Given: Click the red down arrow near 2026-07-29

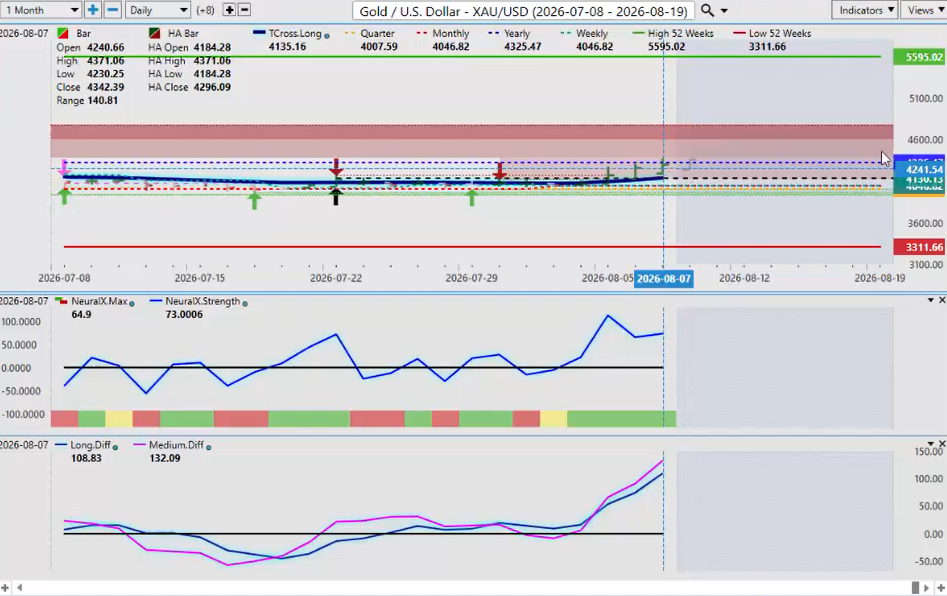Looking at the screenshot, I should [499, 171].
